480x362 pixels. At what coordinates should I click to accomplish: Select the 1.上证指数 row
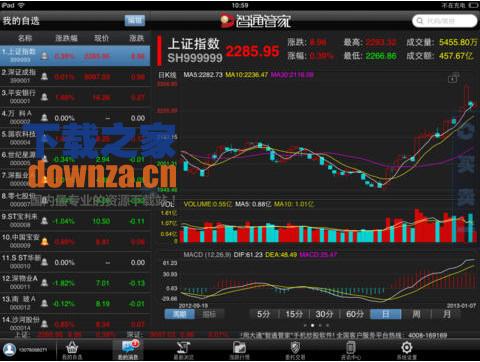(75, 56)
